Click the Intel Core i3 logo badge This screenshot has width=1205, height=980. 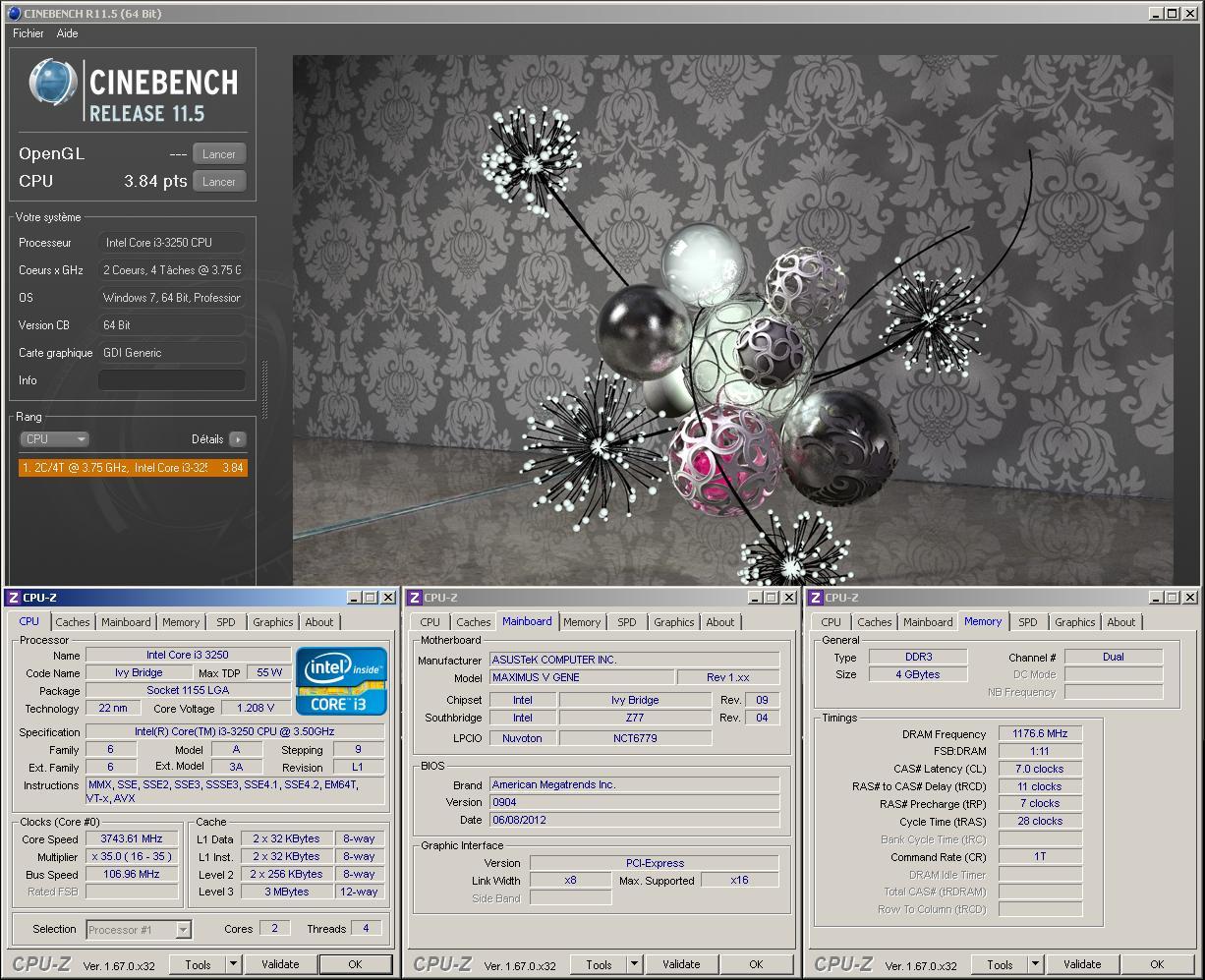tap(342, 680)
